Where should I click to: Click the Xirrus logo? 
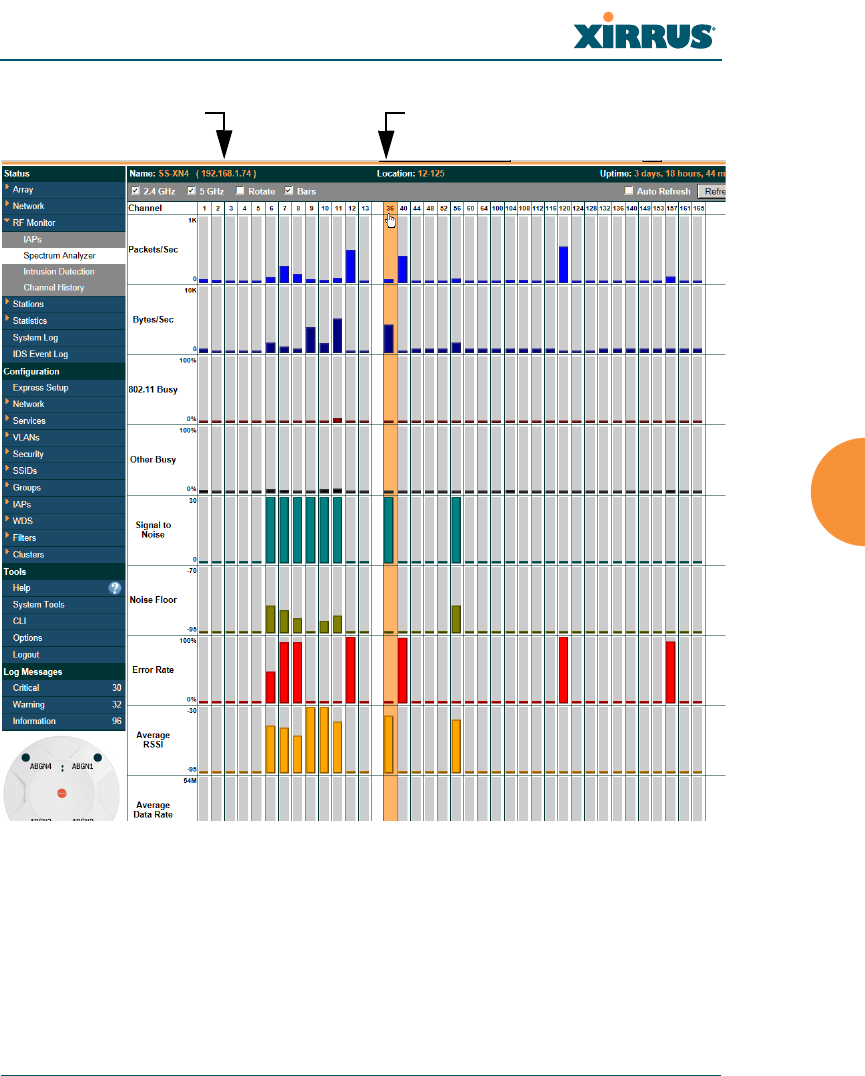tap(644, 33)
